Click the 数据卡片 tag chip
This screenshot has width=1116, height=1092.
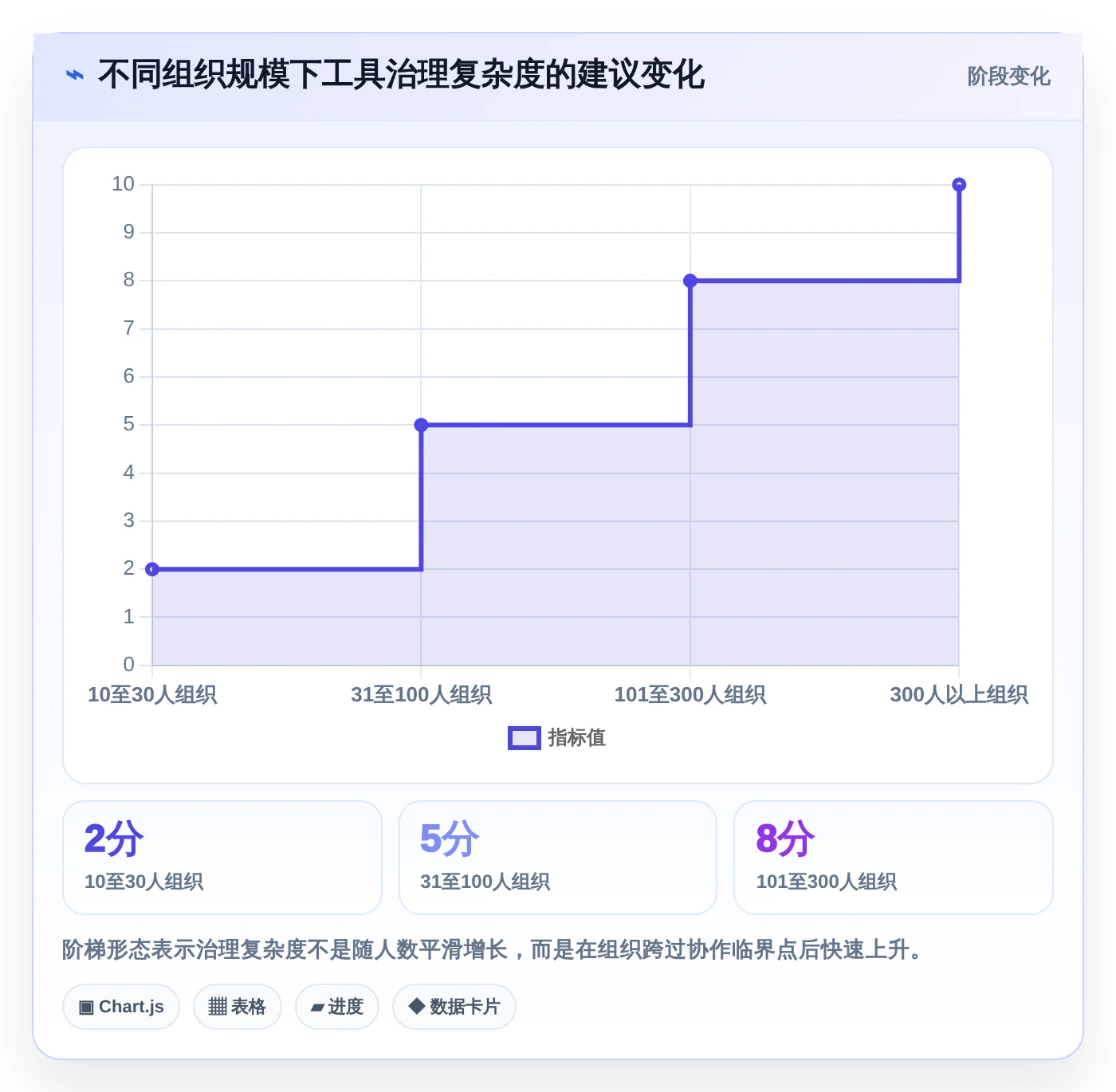tap(454, 1007)
